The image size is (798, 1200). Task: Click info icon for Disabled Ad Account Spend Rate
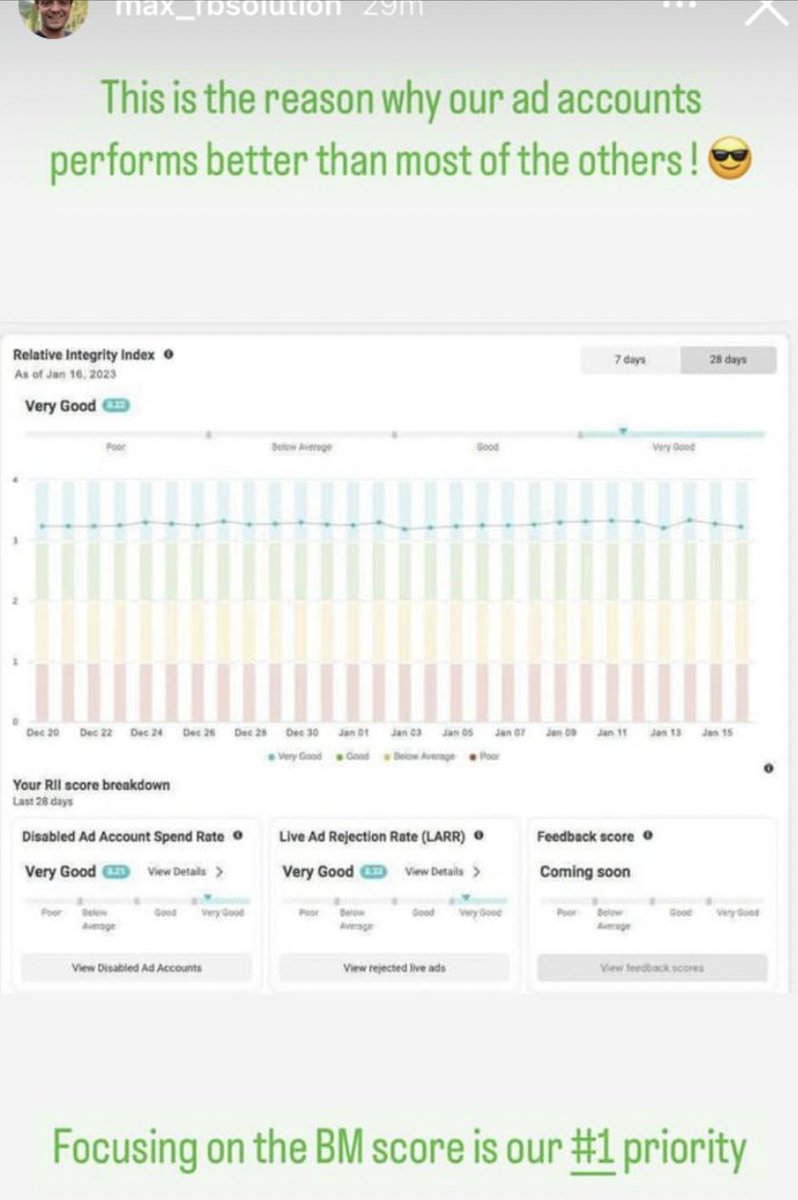point(238,835)
